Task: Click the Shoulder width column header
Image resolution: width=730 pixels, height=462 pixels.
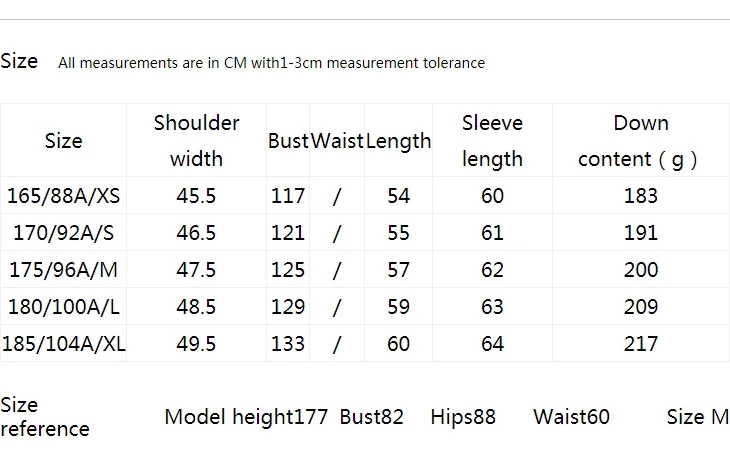Action: [196, 141]
